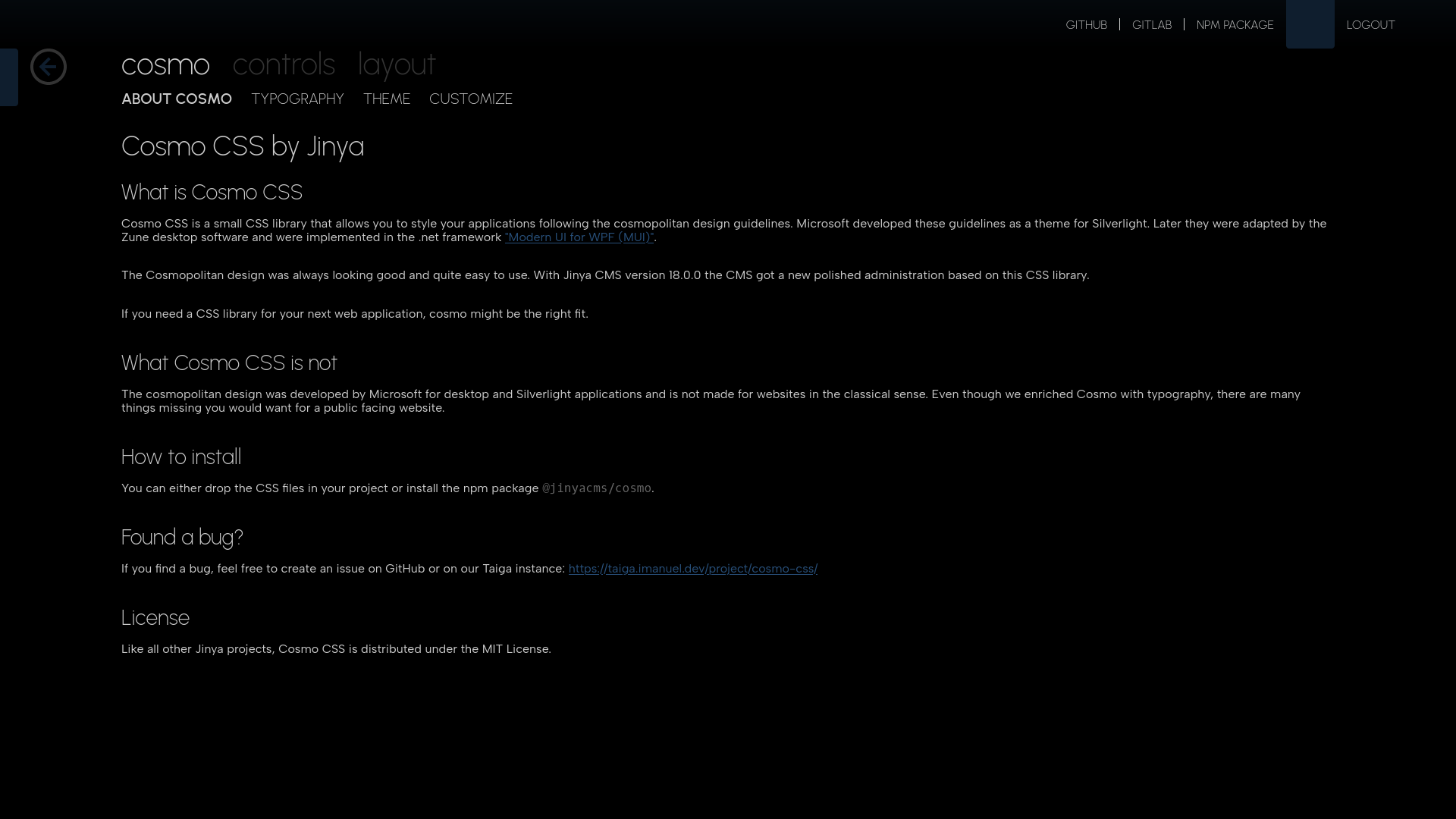Screen dimensions: 1456x819
Task: Select the ABOUT COSMO sub-tab
Action: (x=177, y=99)
